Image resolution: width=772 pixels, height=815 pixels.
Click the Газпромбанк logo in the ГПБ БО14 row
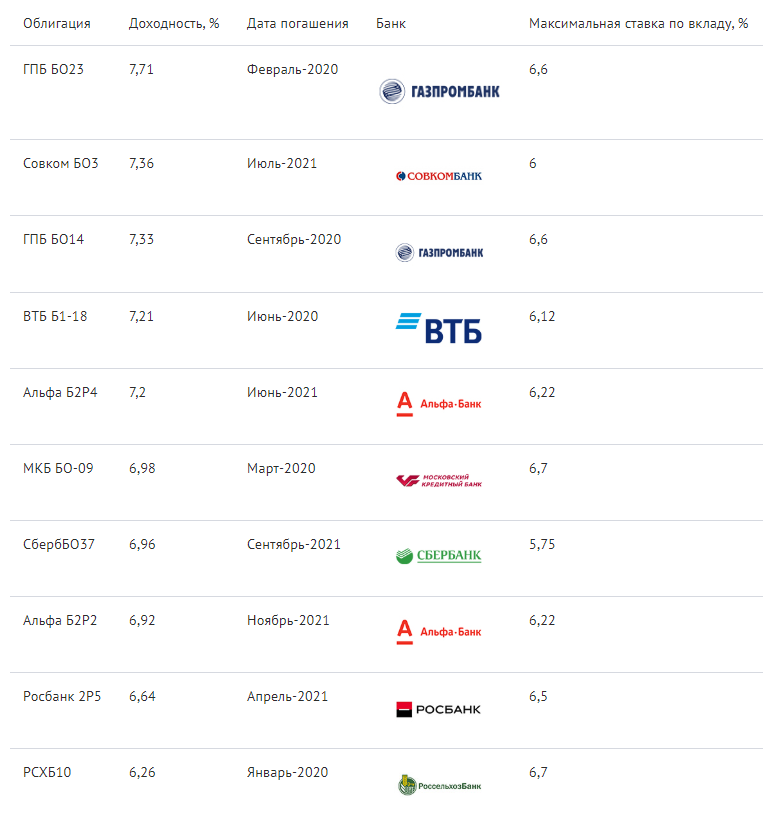439,253
